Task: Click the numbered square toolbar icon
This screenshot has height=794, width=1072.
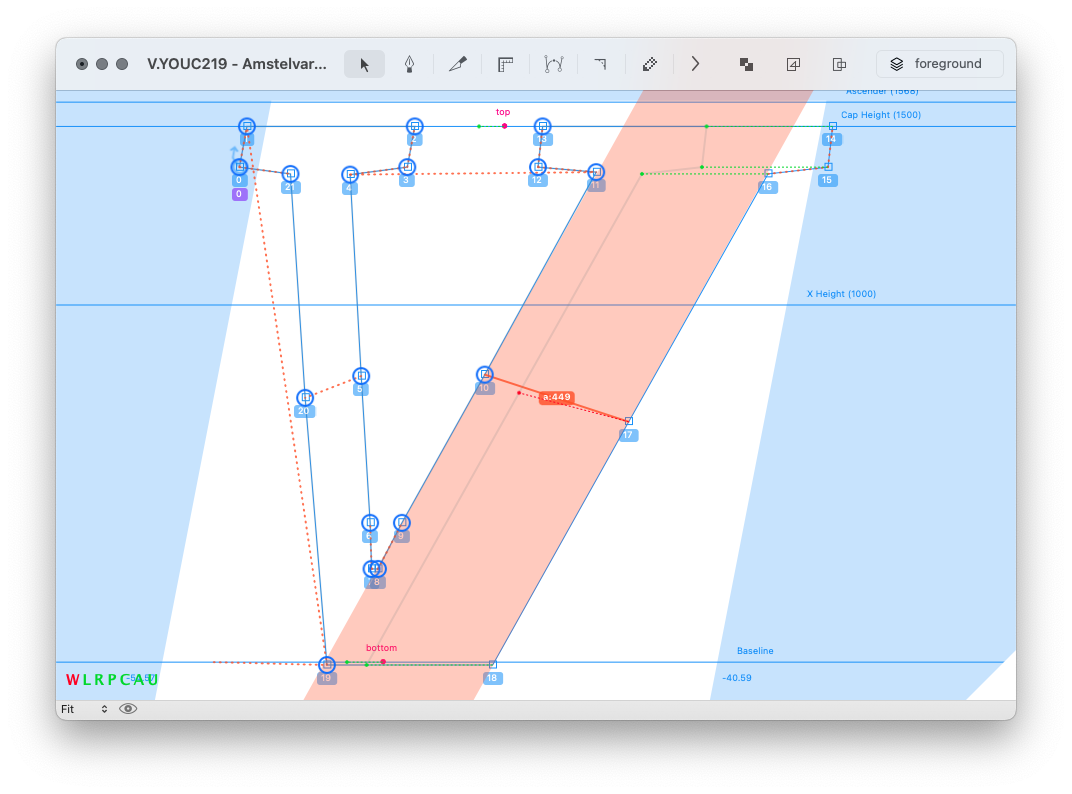Action: (x=793, y=64)
